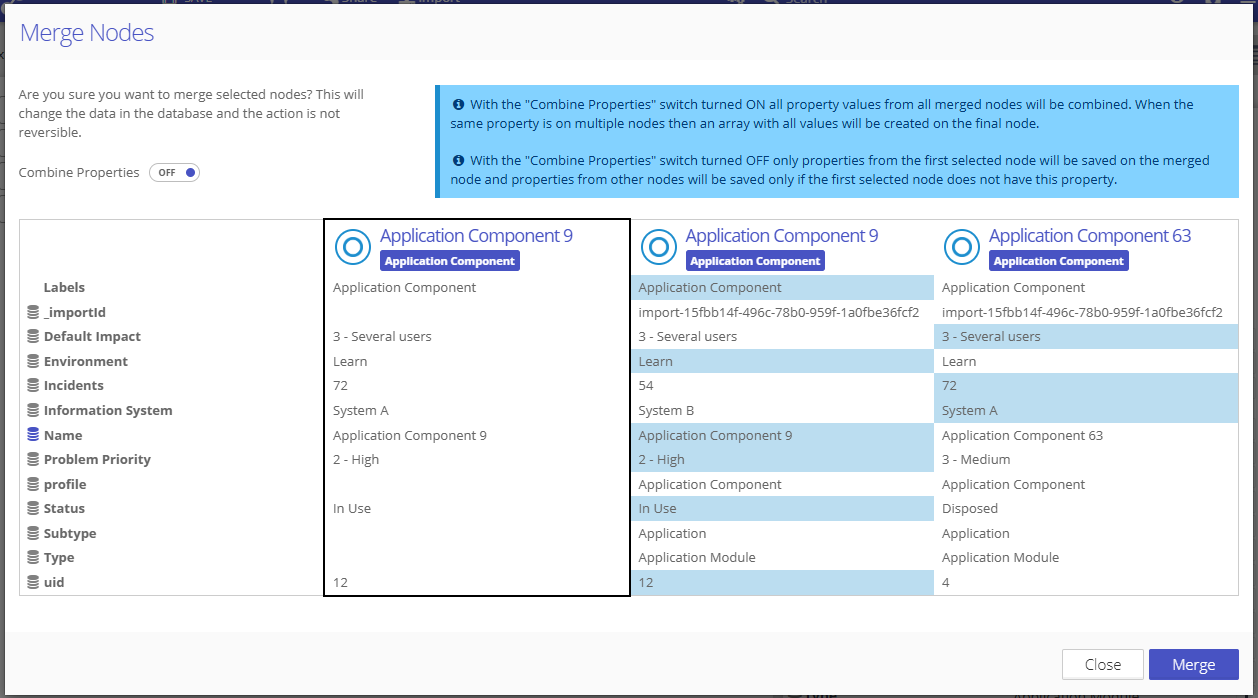Screen dimensions: 1258x698
Task: Toggle the Combine Properties switch
Action: (x=175, y=173)
